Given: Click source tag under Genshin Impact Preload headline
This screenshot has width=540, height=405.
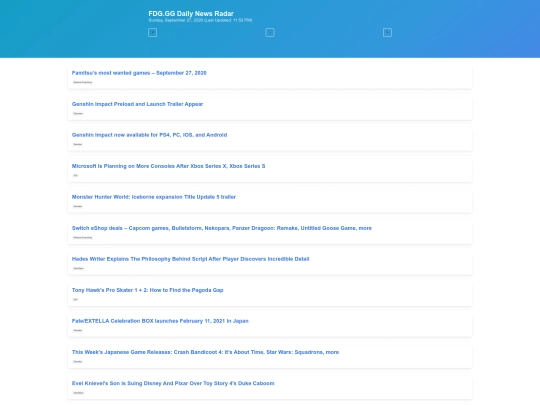Looking at the screenshot, I should click(78, 113).
